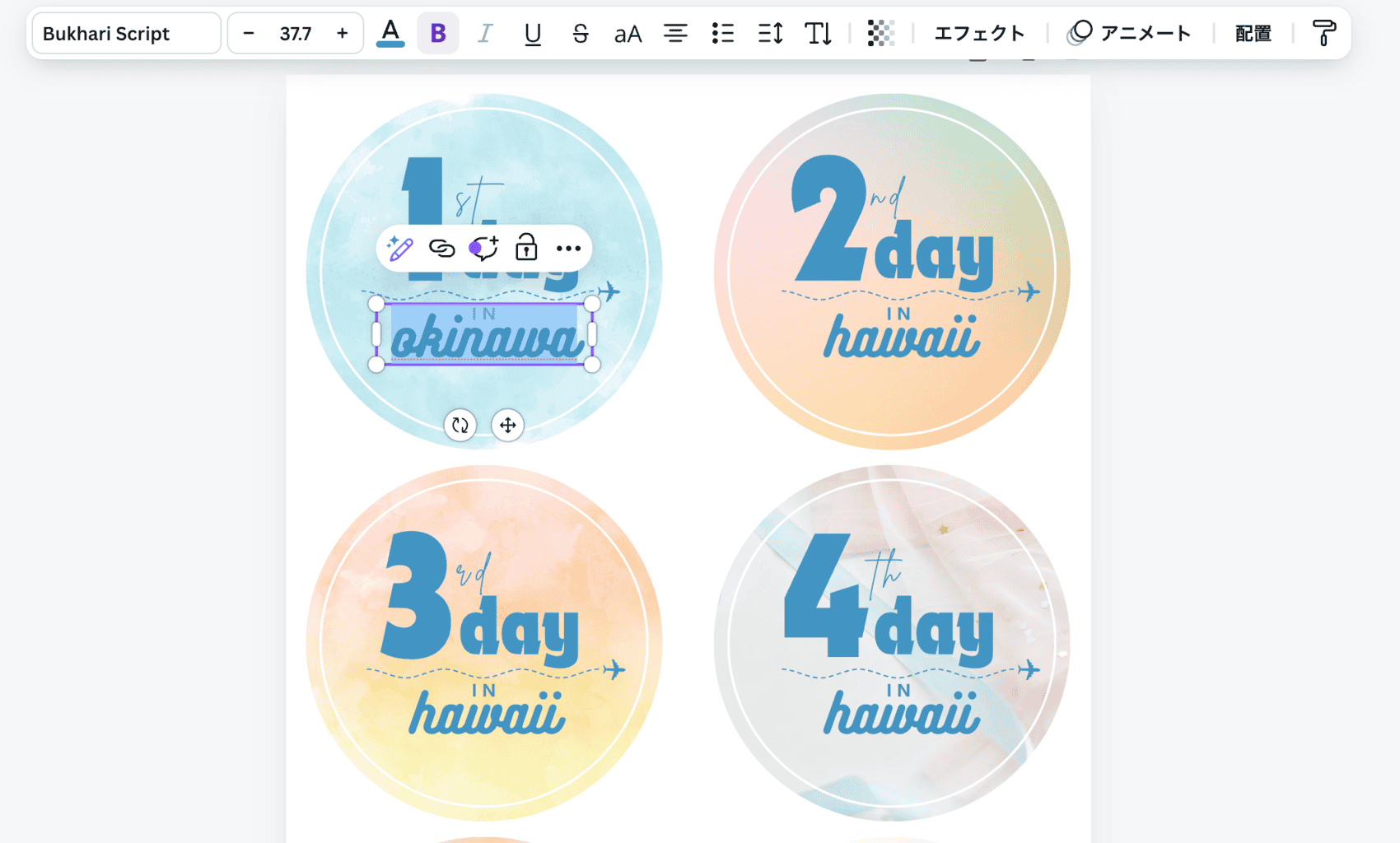
Task: Toggle bold formatting off
Action: click(x=438, y=34)
